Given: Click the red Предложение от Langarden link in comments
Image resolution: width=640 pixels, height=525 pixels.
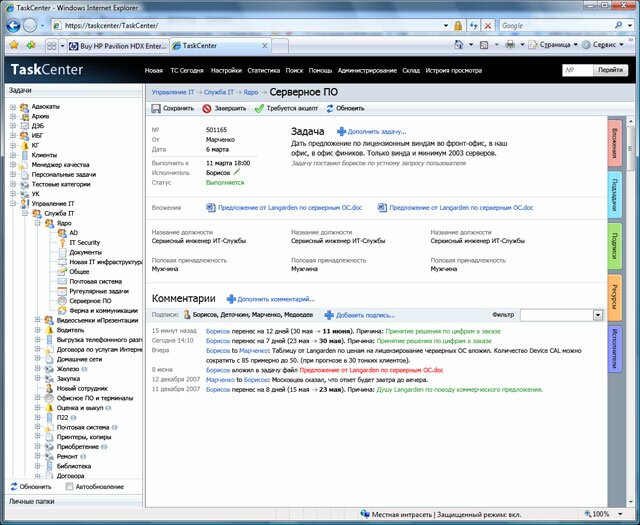Looking at the screenshot, I should tap(371, 370).
